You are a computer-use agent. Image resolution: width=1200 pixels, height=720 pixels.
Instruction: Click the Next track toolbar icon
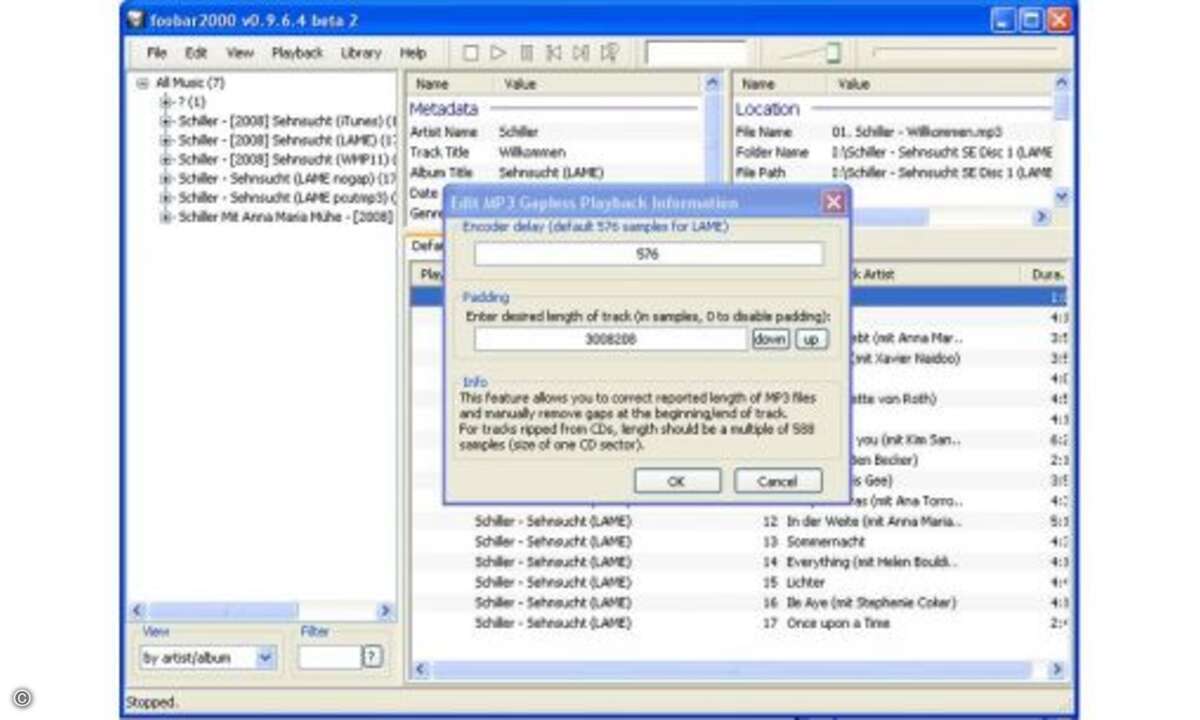coord(580,53)
